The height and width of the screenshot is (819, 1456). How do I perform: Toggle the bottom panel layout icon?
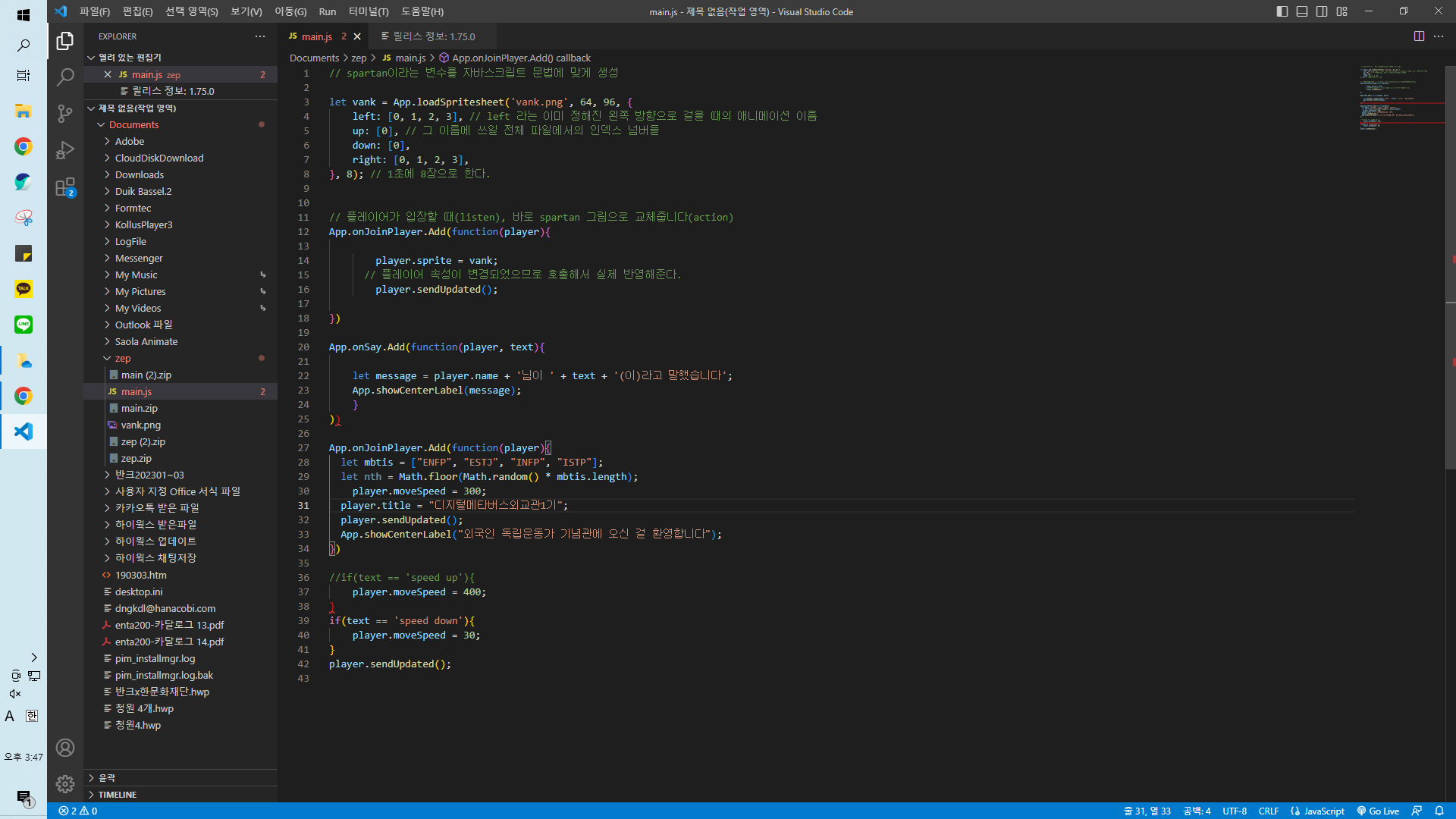1302,11
